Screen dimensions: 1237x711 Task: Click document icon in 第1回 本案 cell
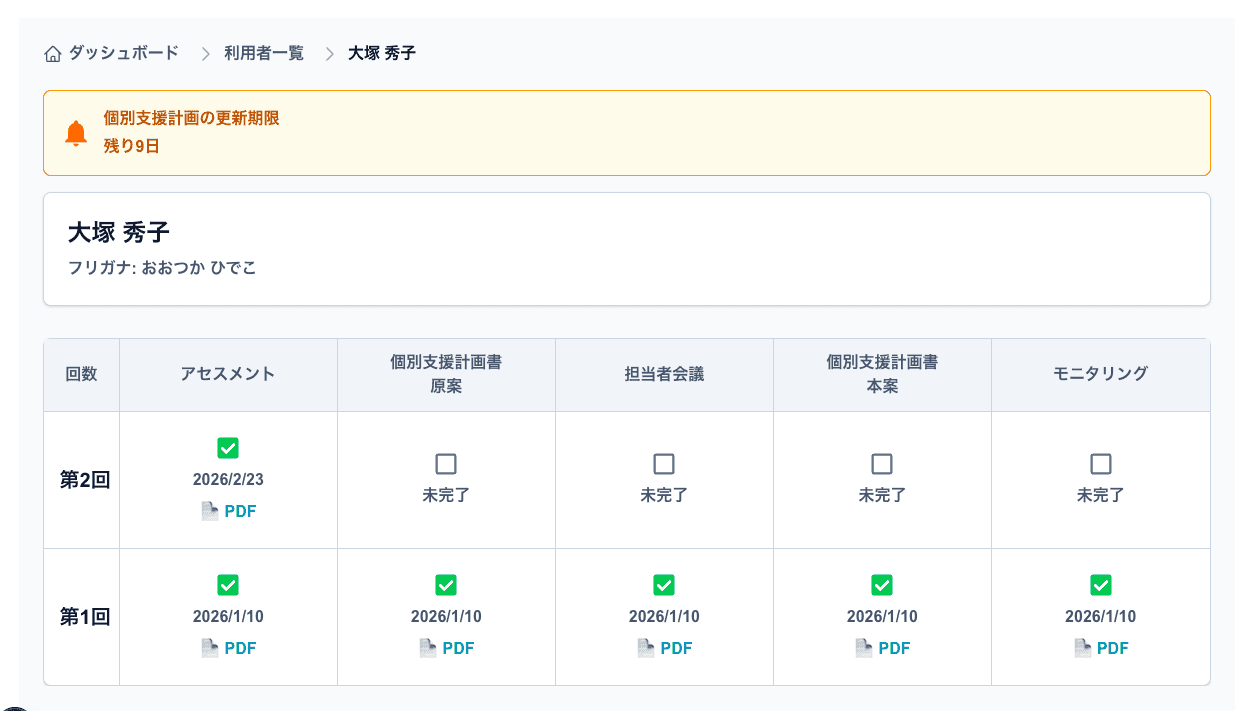(863, 648)
